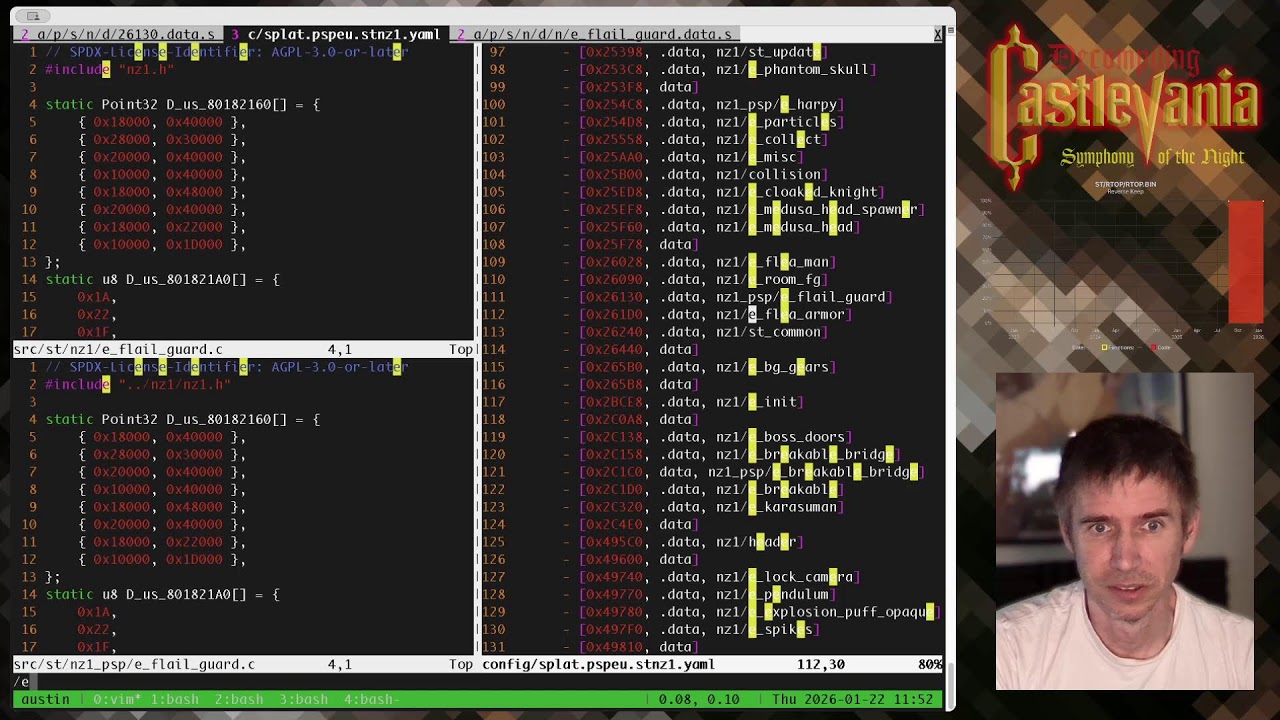Click the date and time in the tmux status bar
The width and height of the screenshot is (1280, 720).
853,699
